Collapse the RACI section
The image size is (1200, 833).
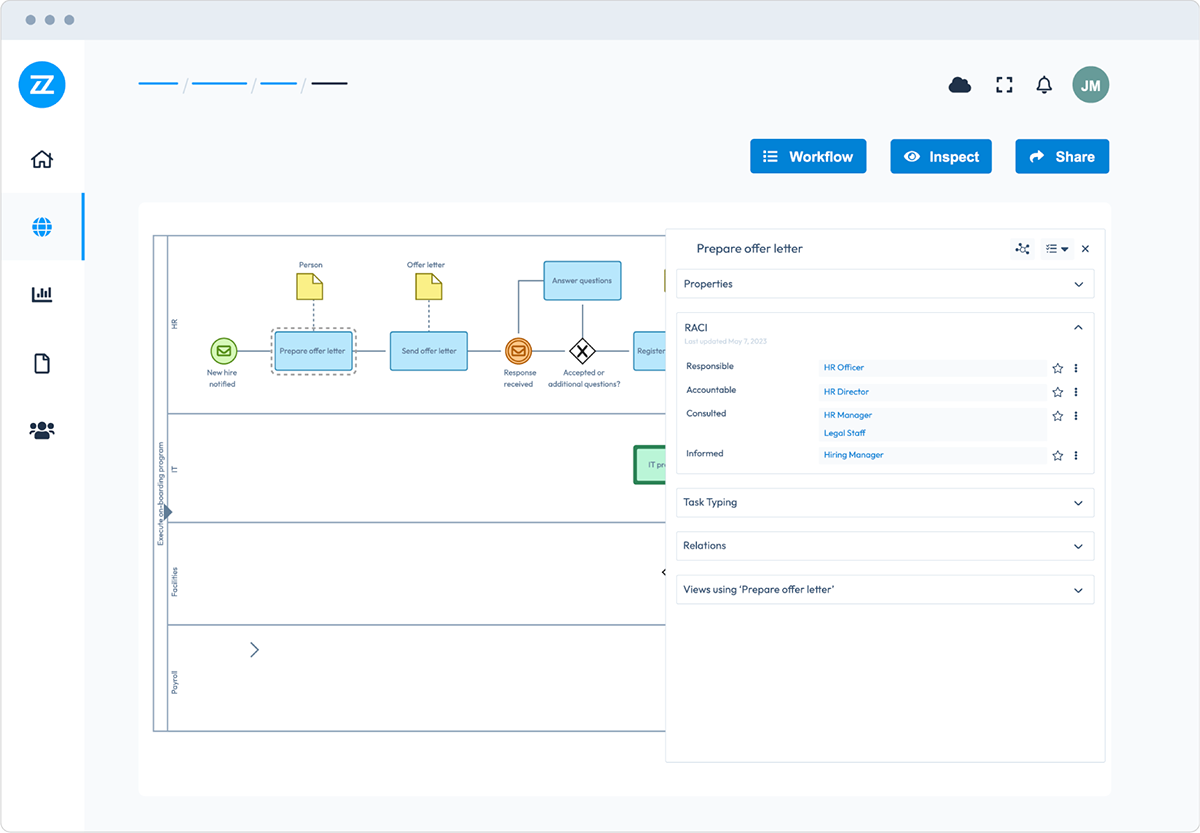tap(1078, 327)
